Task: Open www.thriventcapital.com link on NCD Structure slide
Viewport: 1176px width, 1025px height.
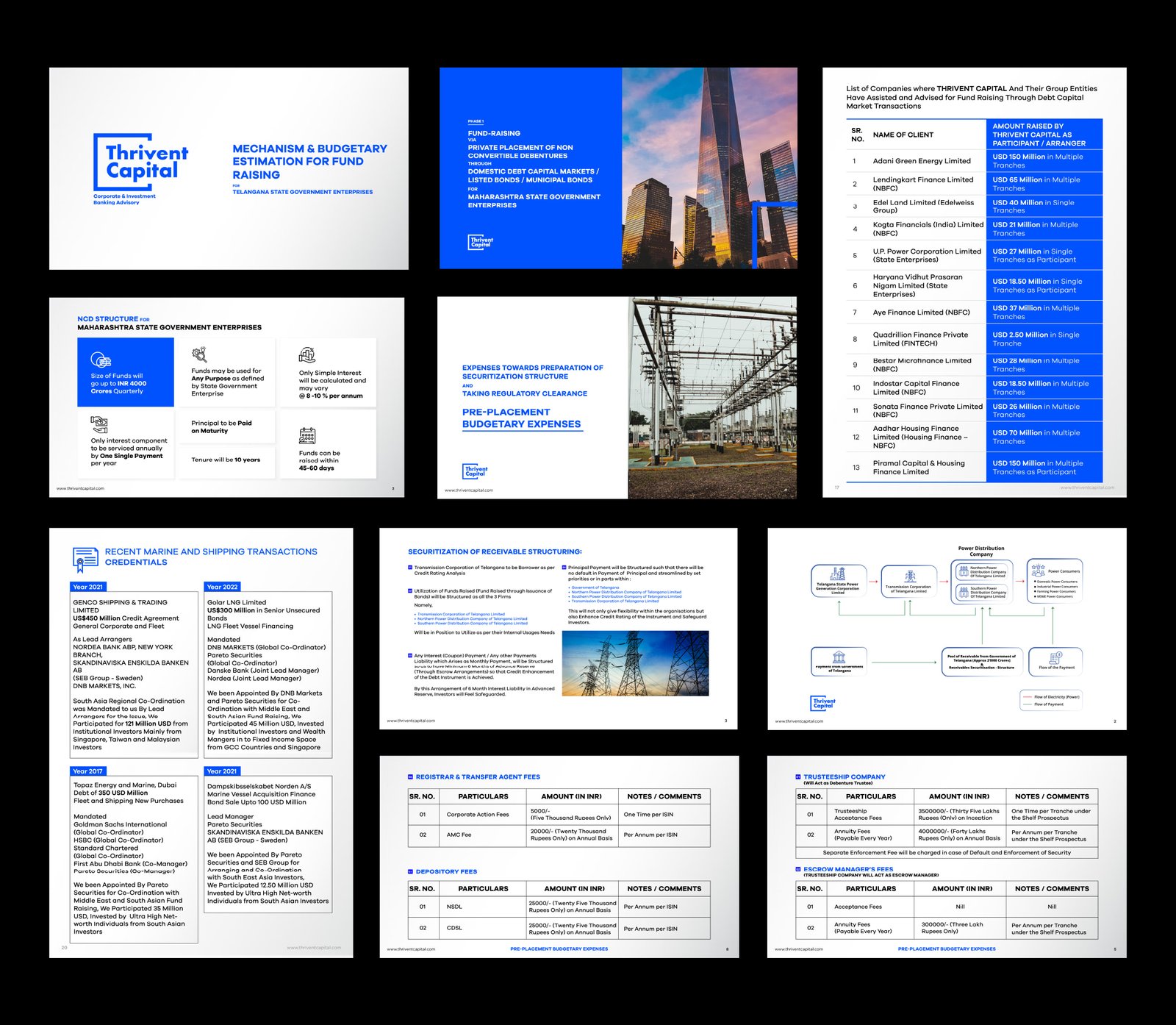Action: click(81, 488)
